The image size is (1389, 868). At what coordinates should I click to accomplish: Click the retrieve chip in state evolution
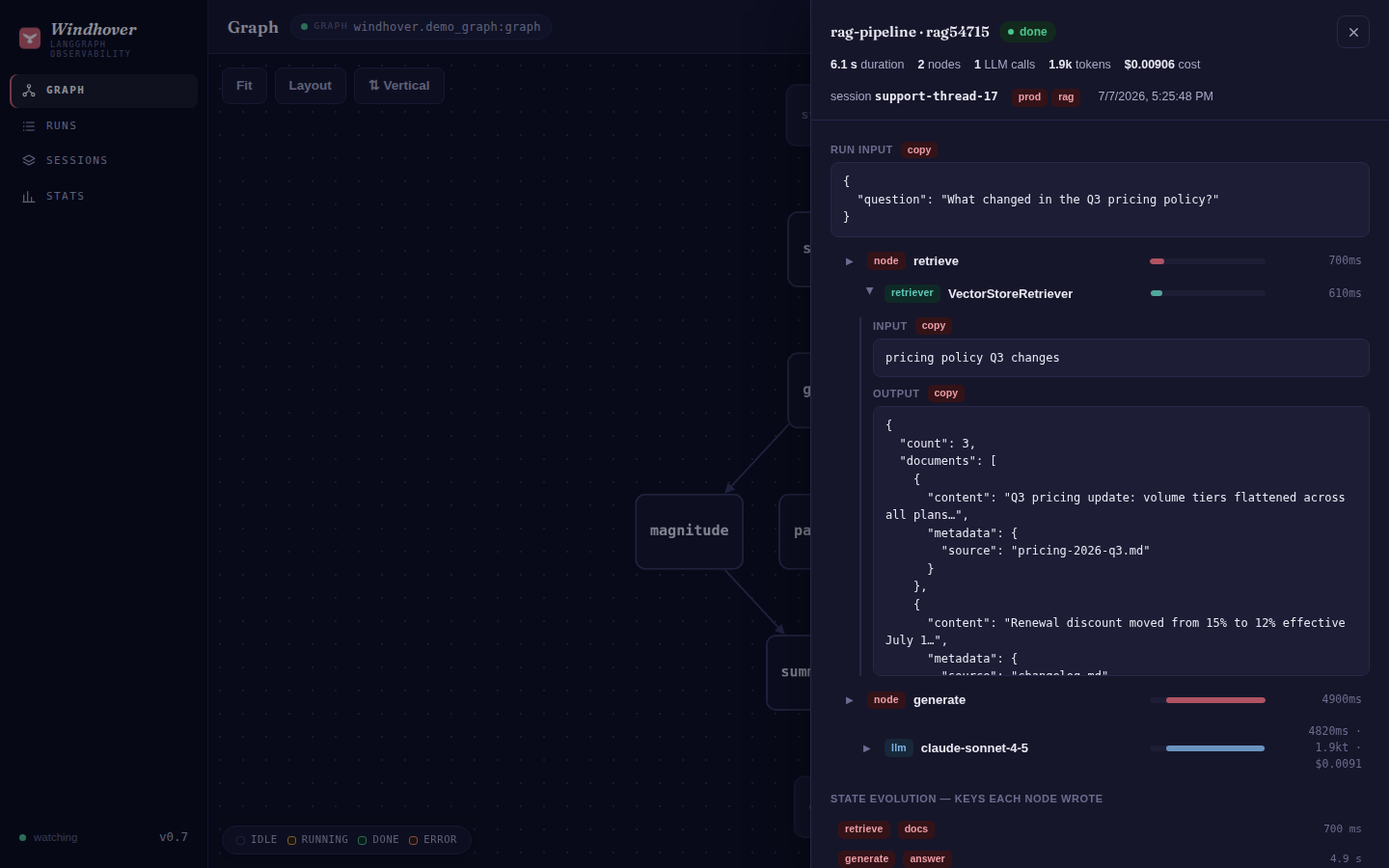click(863, 829)
